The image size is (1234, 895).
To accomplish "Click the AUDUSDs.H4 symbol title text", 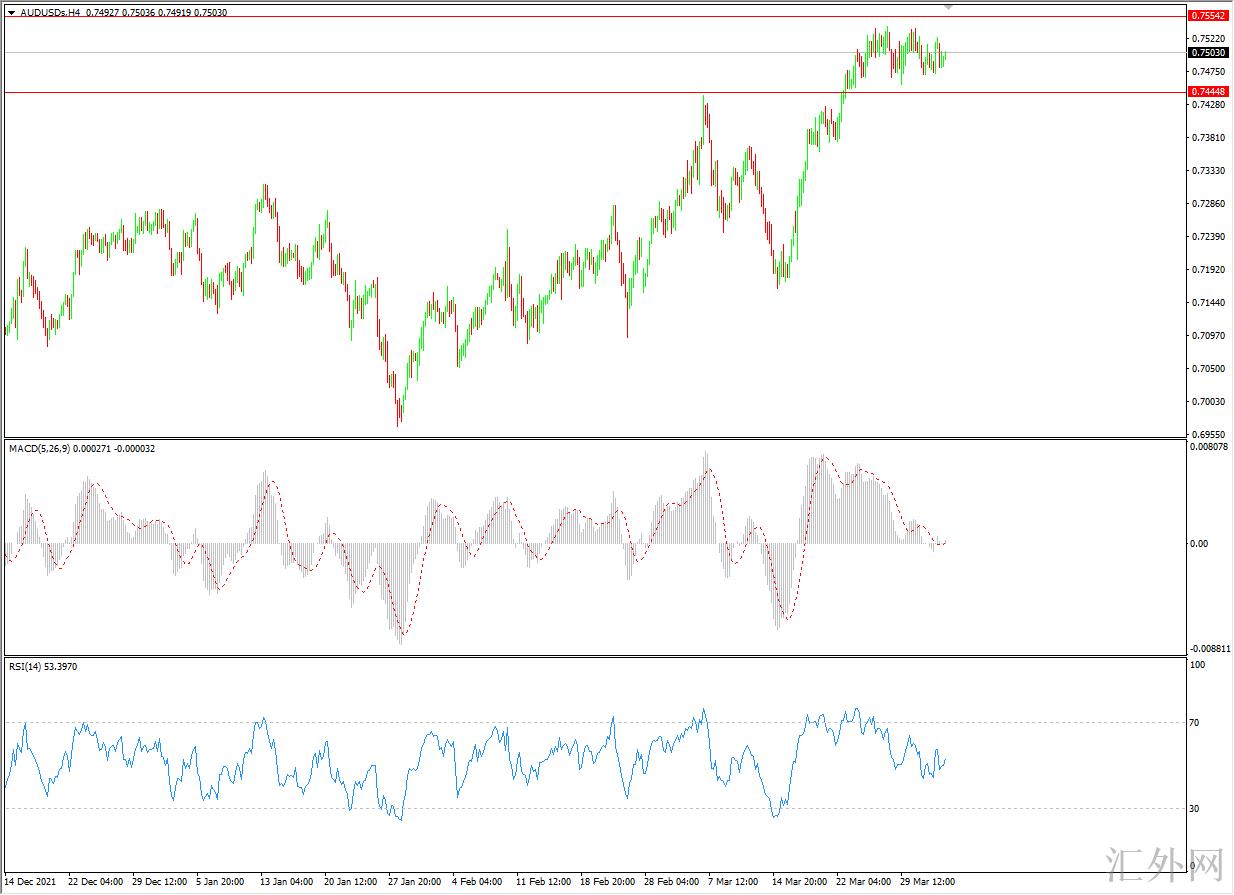I will coord(50,13).
